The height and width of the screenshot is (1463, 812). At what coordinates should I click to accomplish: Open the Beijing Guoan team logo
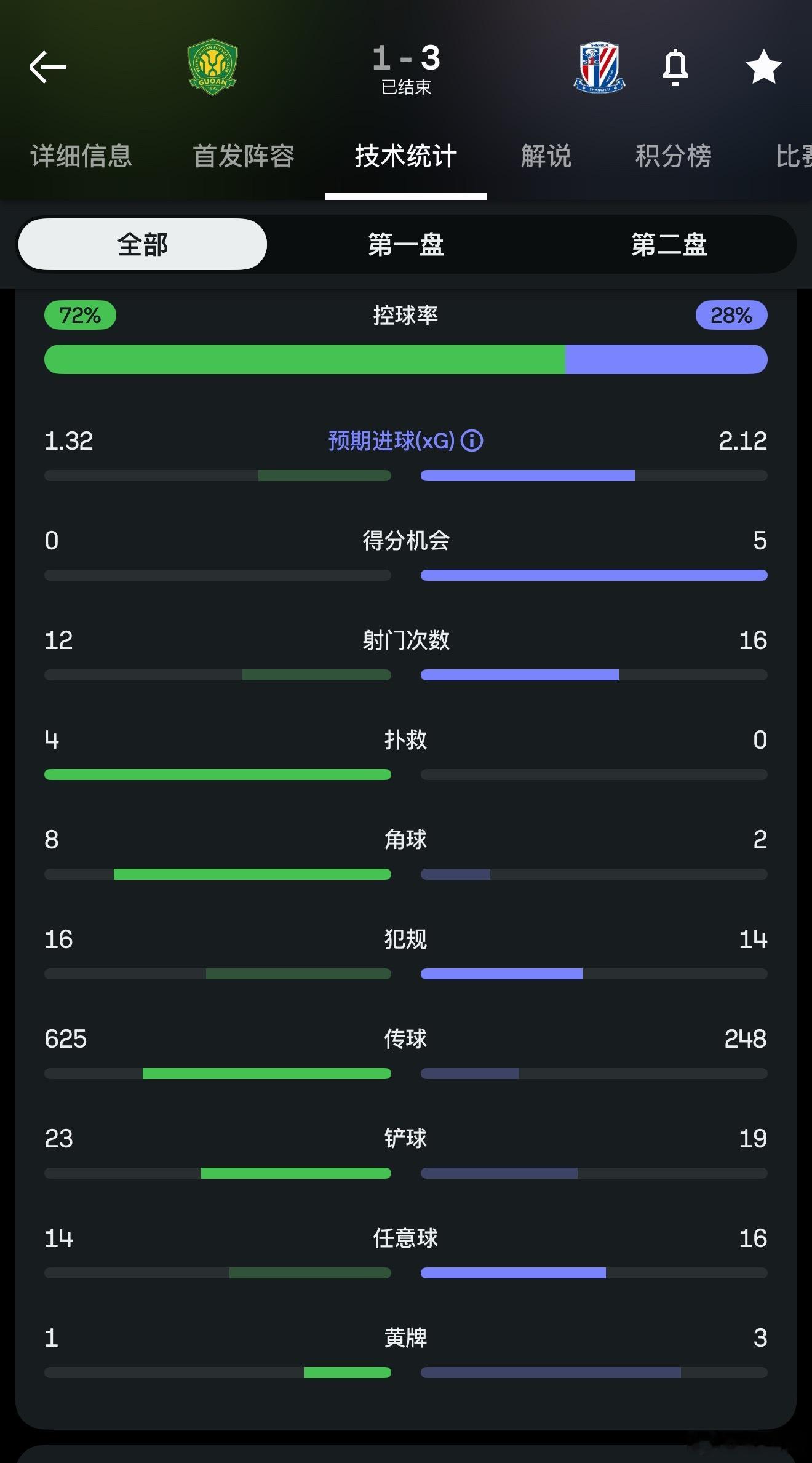pyautogui.click(x=212, y=67)
